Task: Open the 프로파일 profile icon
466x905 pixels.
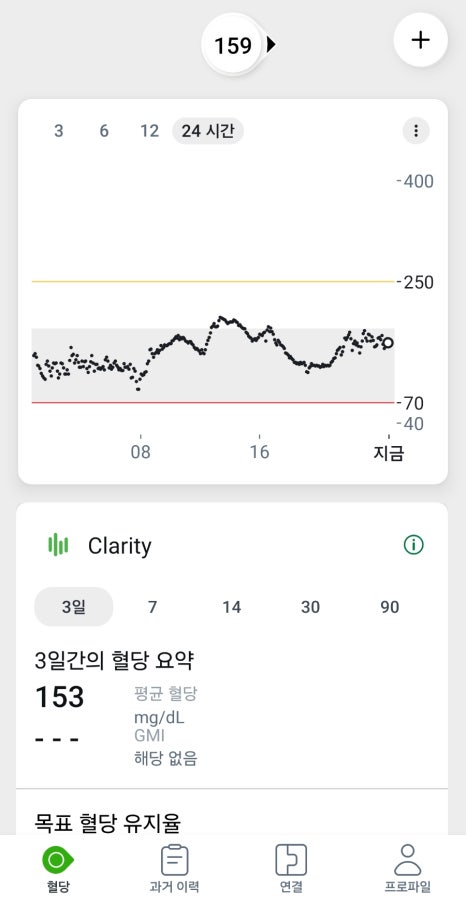Action: 408,861
